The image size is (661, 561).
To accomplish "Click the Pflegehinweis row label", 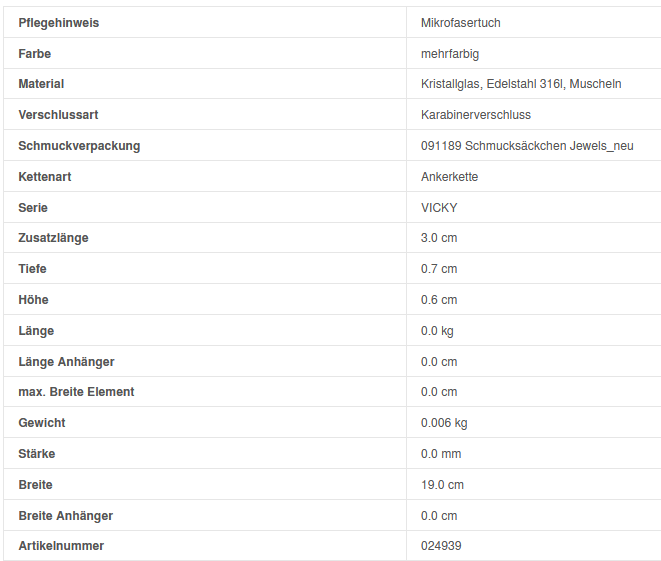I will [x=58, y=22].
